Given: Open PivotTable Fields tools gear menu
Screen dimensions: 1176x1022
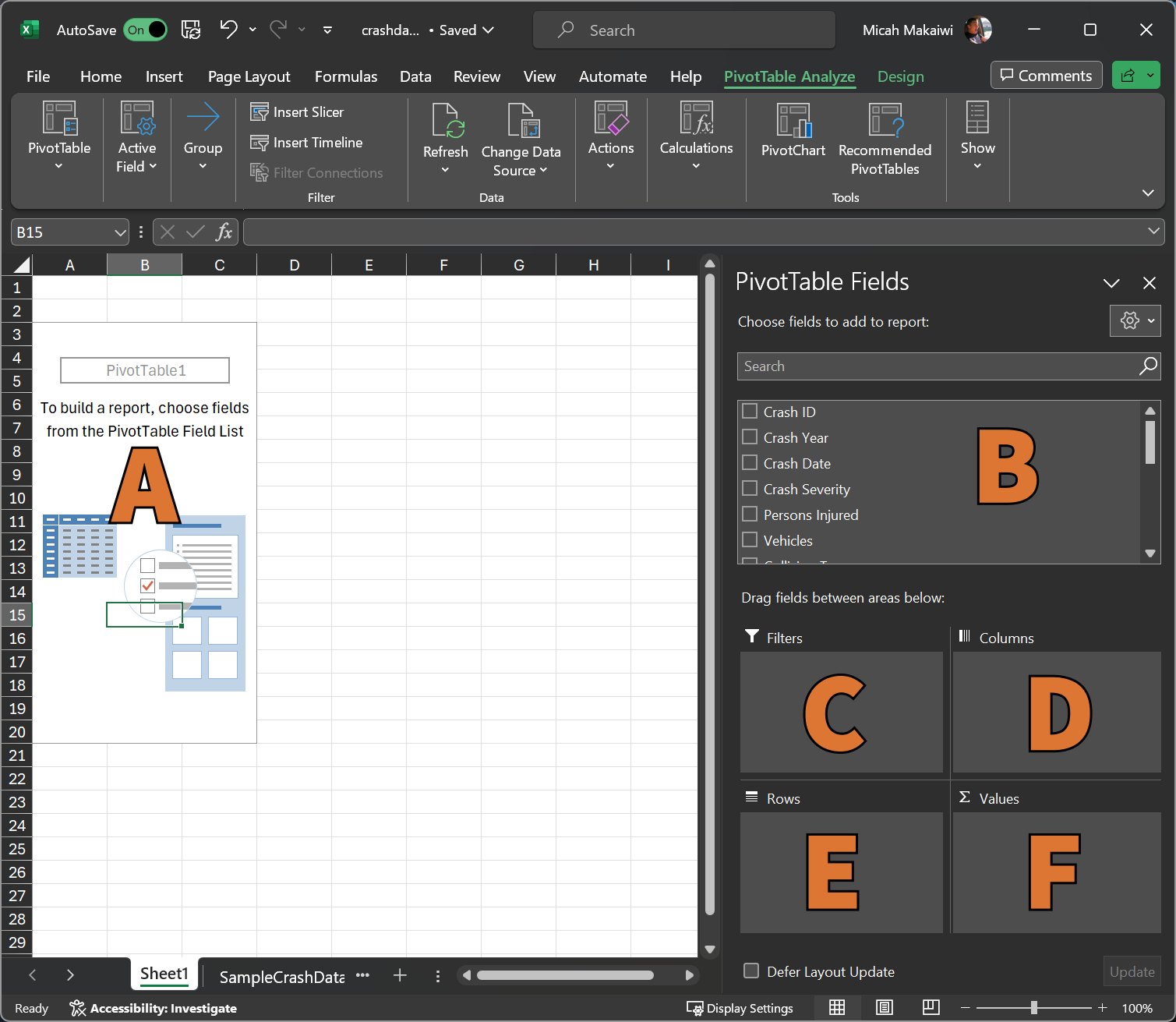Looking at the screenshot, I should click(x=1135, y=320).
